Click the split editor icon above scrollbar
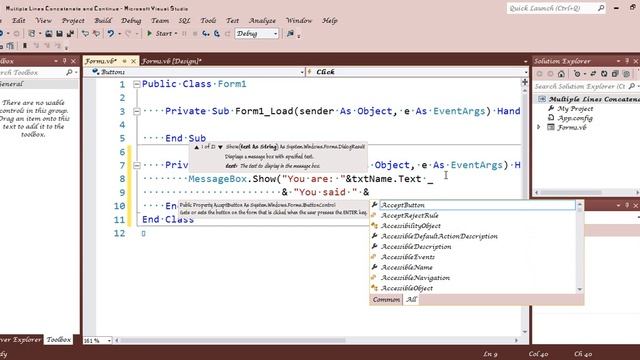Screen dimensions: 640x360 point(525,82)
